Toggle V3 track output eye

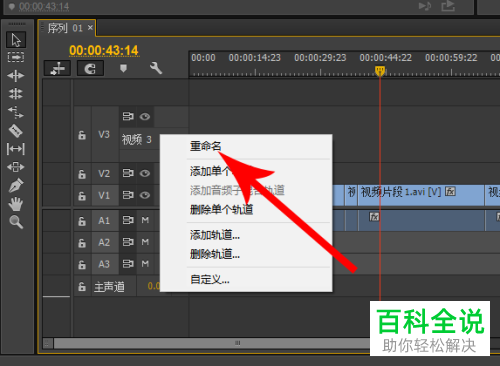pos(145,116)
